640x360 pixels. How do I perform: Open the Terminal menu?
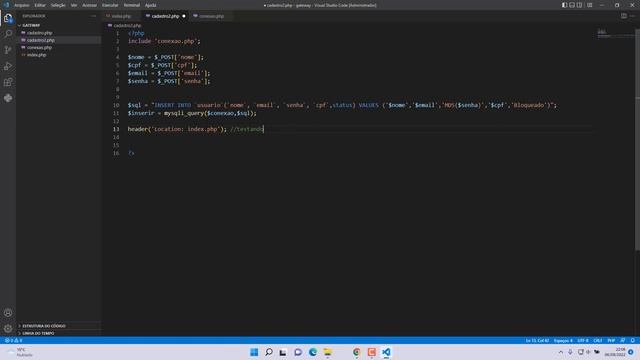pos(131,5)
